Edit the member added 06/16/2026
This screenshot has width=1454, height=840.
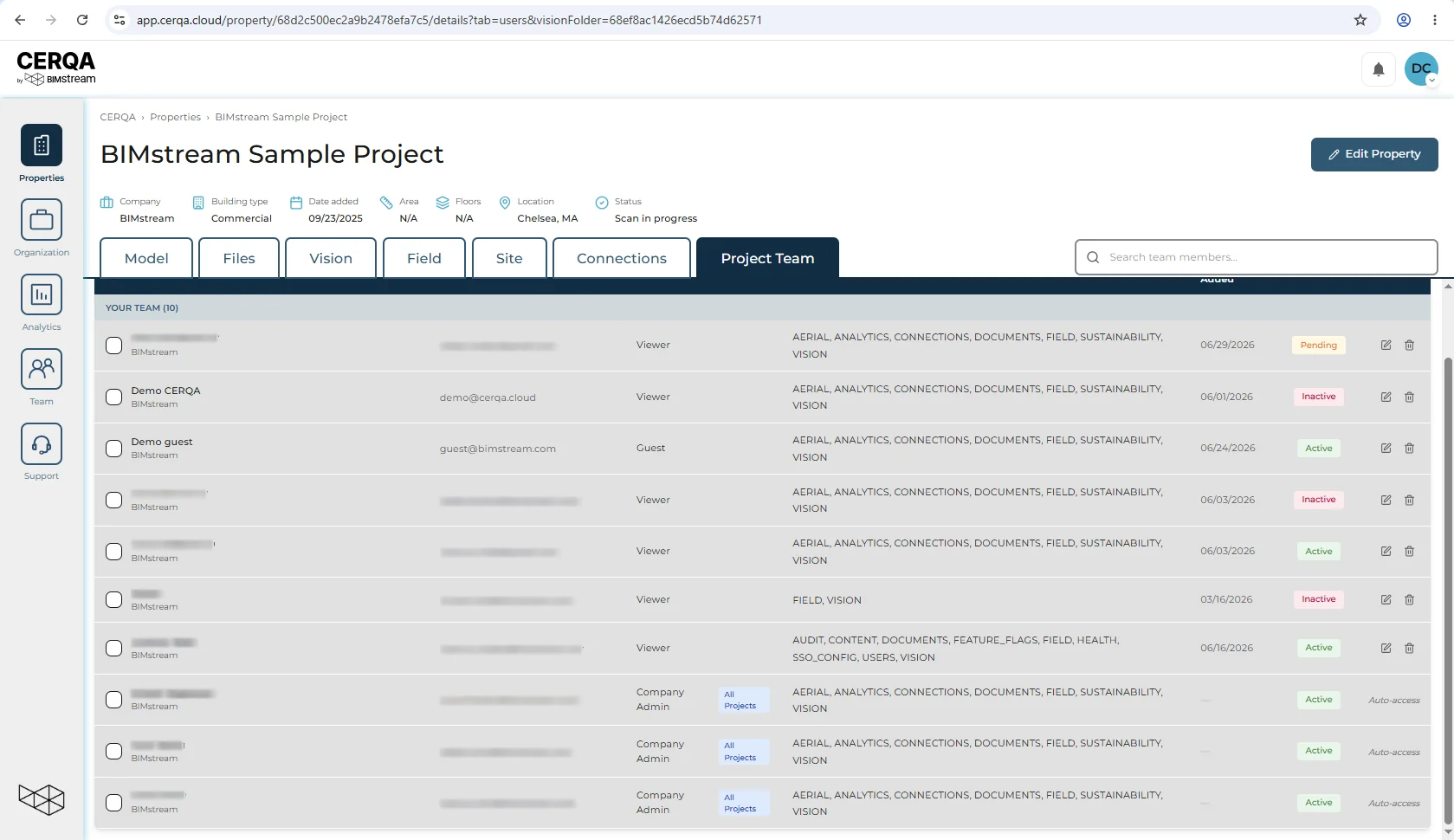tap(1386, 648)
